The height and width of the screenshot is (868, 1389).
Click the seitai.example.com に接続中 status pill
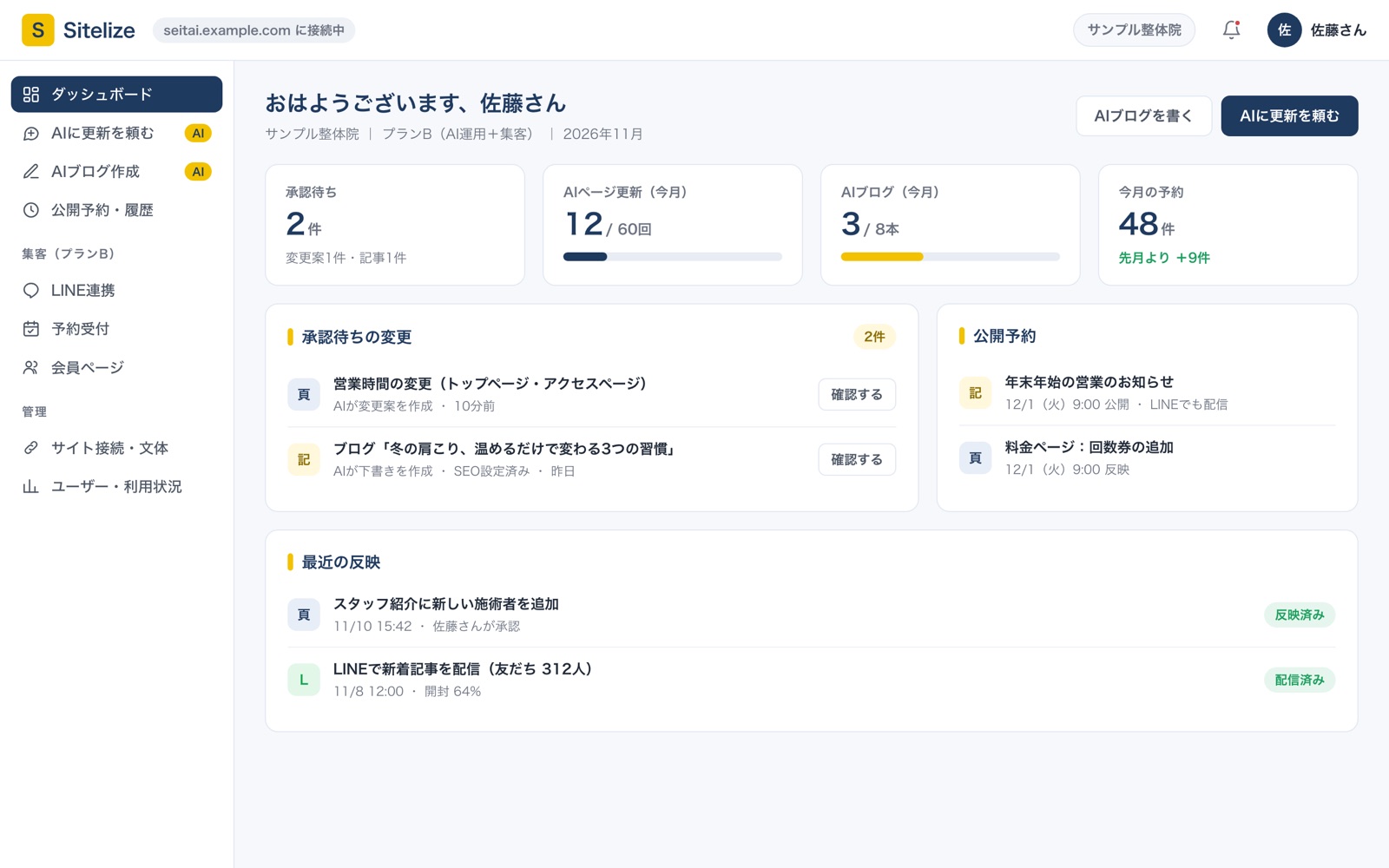(x=253, y=30)
